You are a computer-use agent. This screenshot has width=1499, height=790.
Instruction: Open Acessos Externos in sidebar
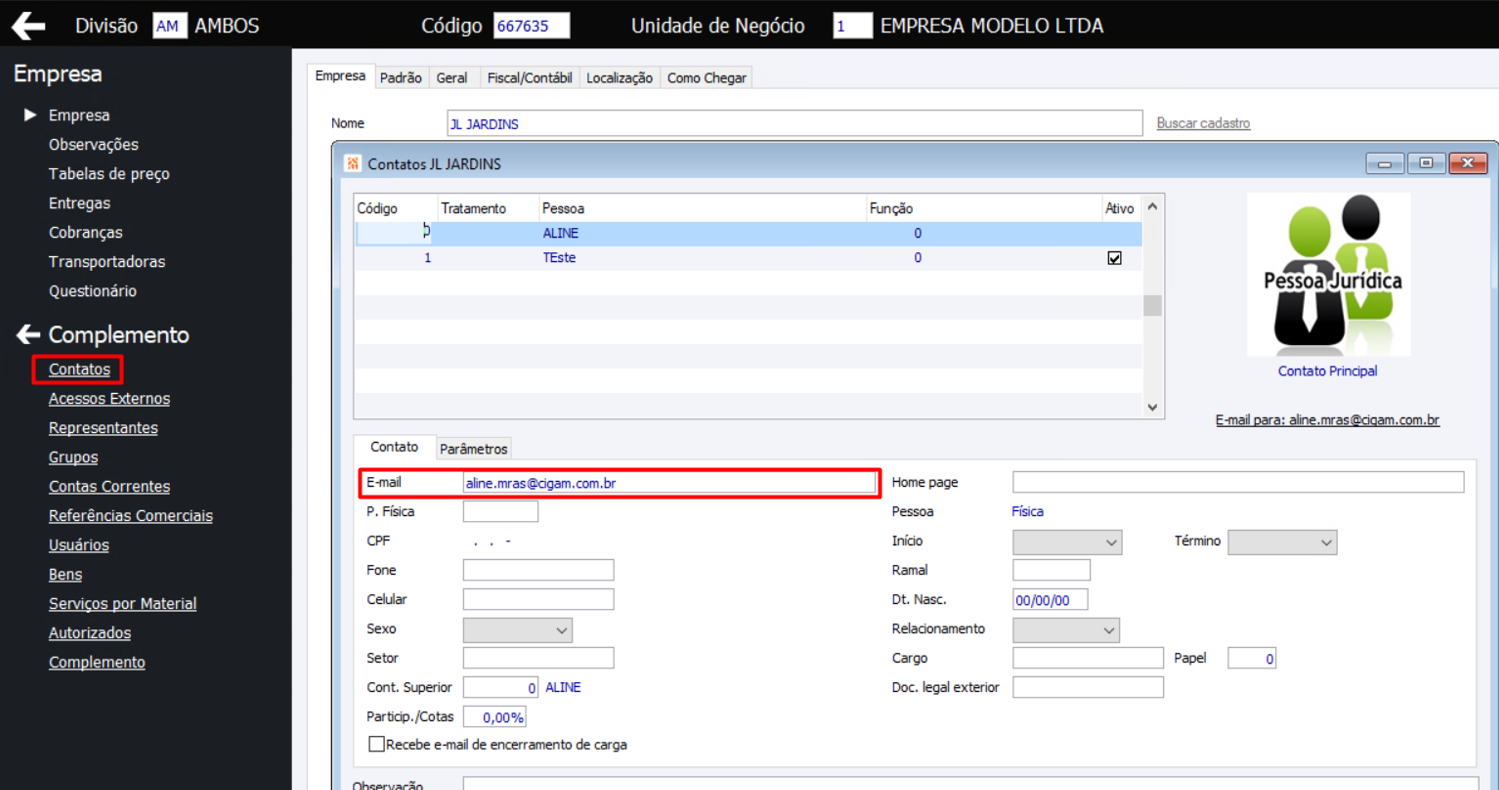109,399
